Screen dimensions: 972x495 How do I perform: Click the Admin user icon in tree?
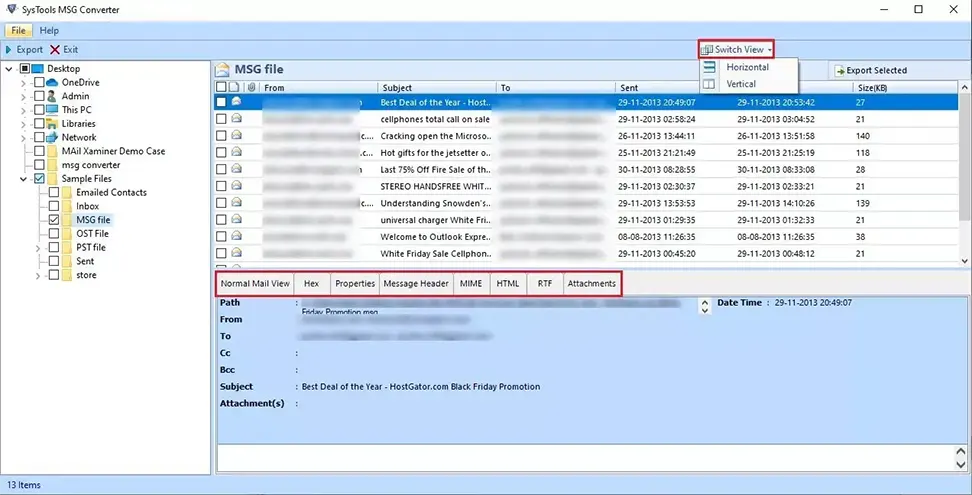point(52,96)
